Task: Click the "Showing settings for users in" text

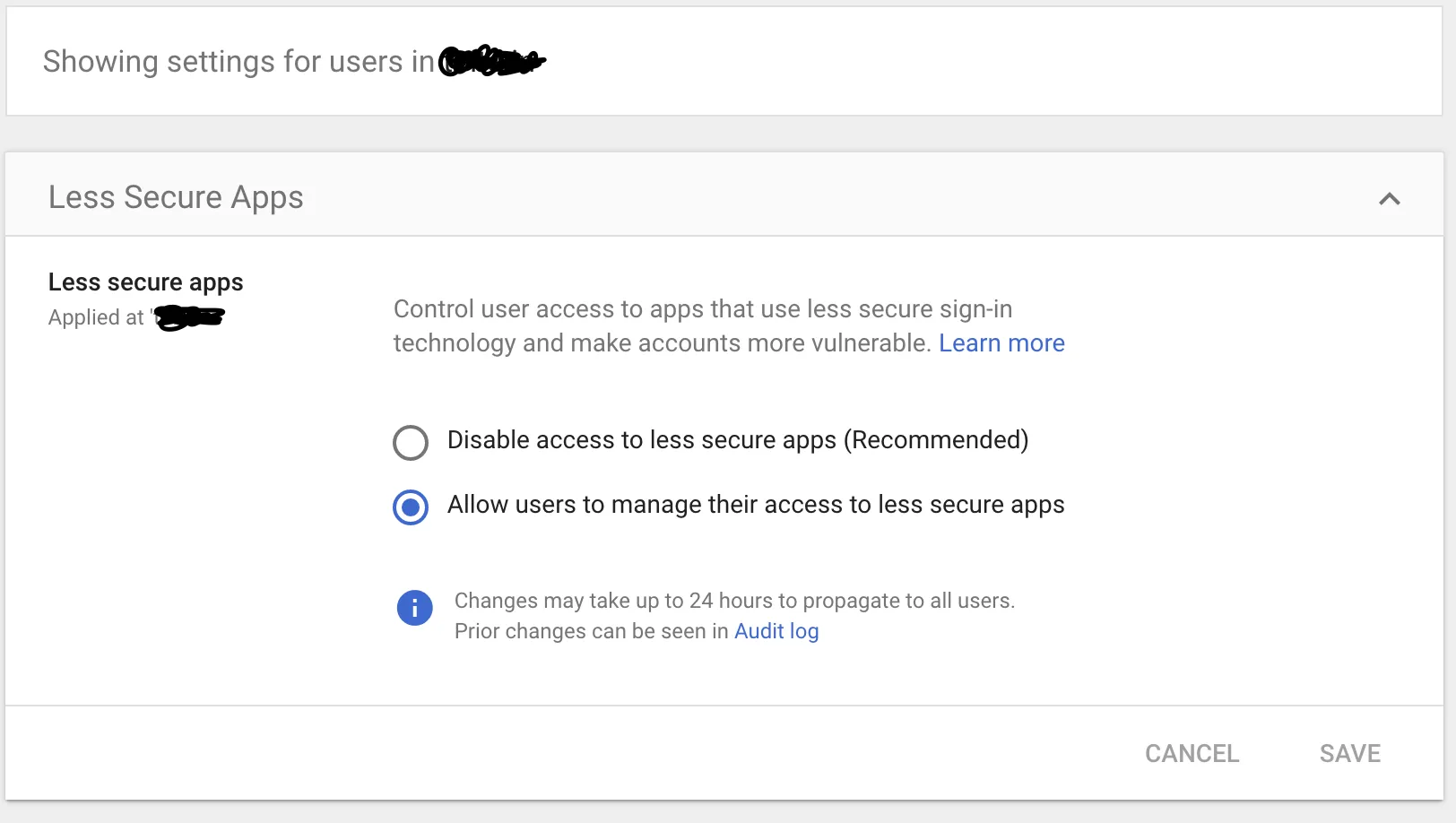Action: click(238, 62)
